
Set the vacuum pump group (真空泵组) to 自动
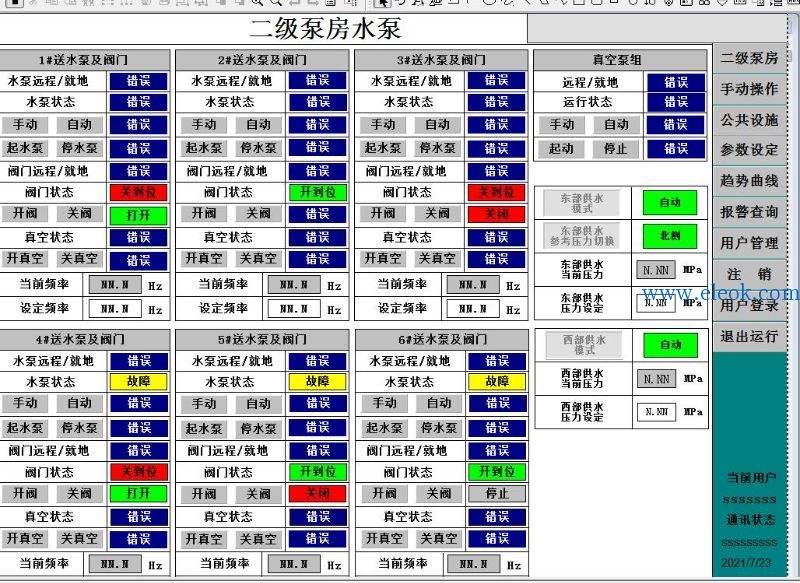[x=616, y=124]
